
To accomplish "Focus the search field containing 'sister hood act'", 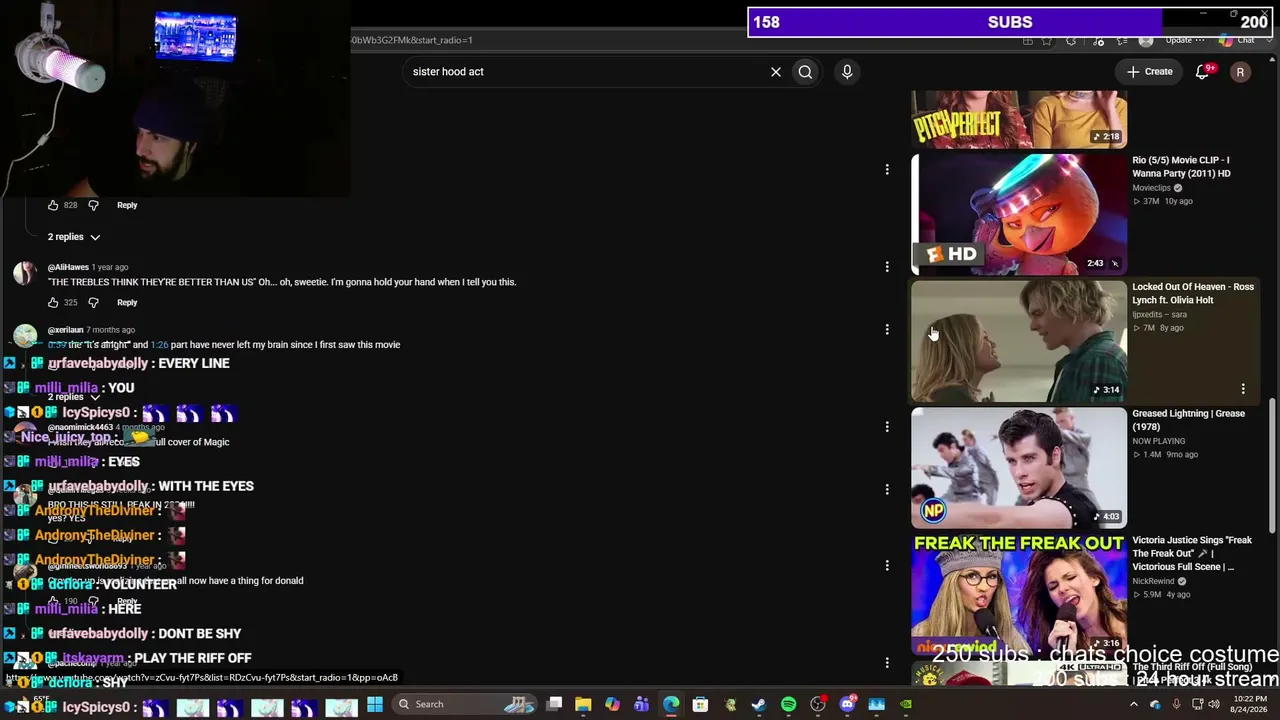I will (585, 72).
